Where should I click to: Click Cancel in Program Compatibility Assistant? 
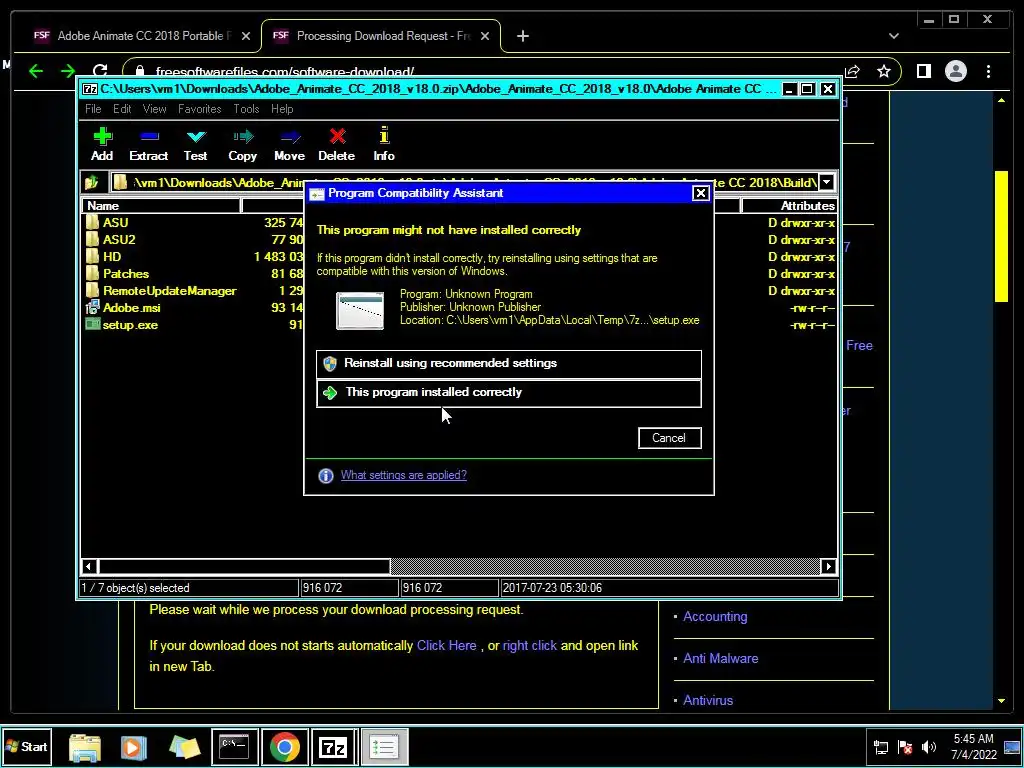(x=669, y=438)
